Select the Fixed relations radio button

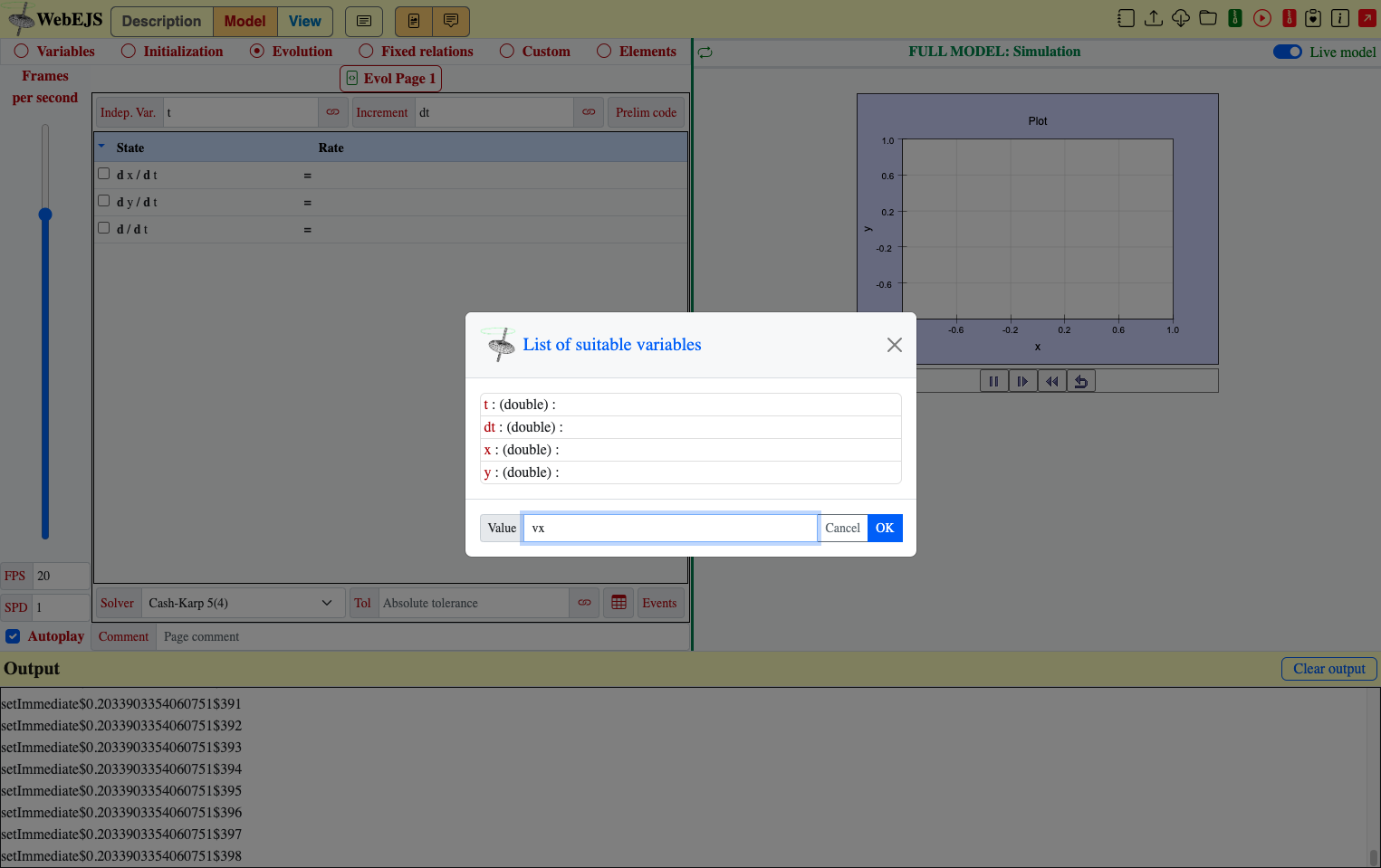366,52
